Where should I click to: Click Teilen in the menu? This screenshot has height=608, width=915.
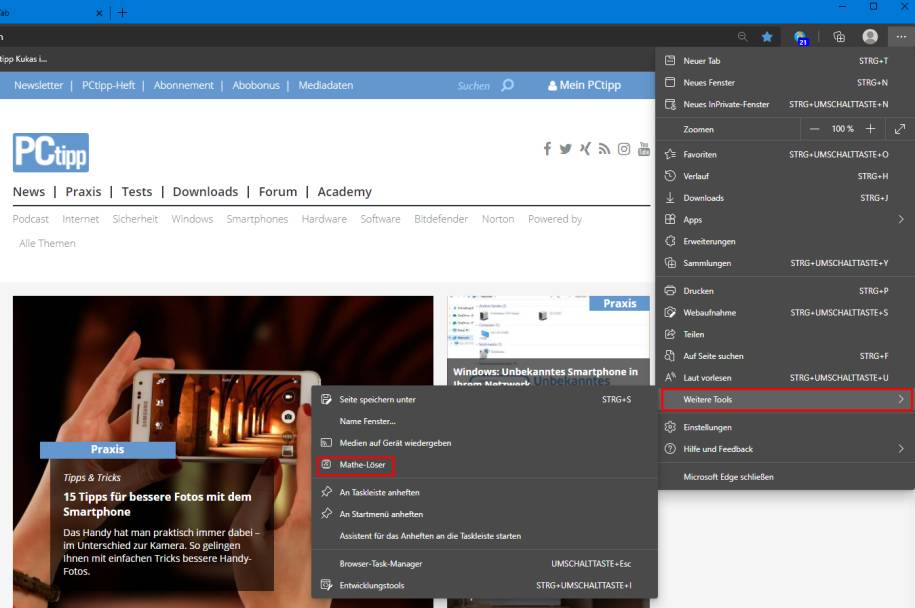tap(785, 334)
